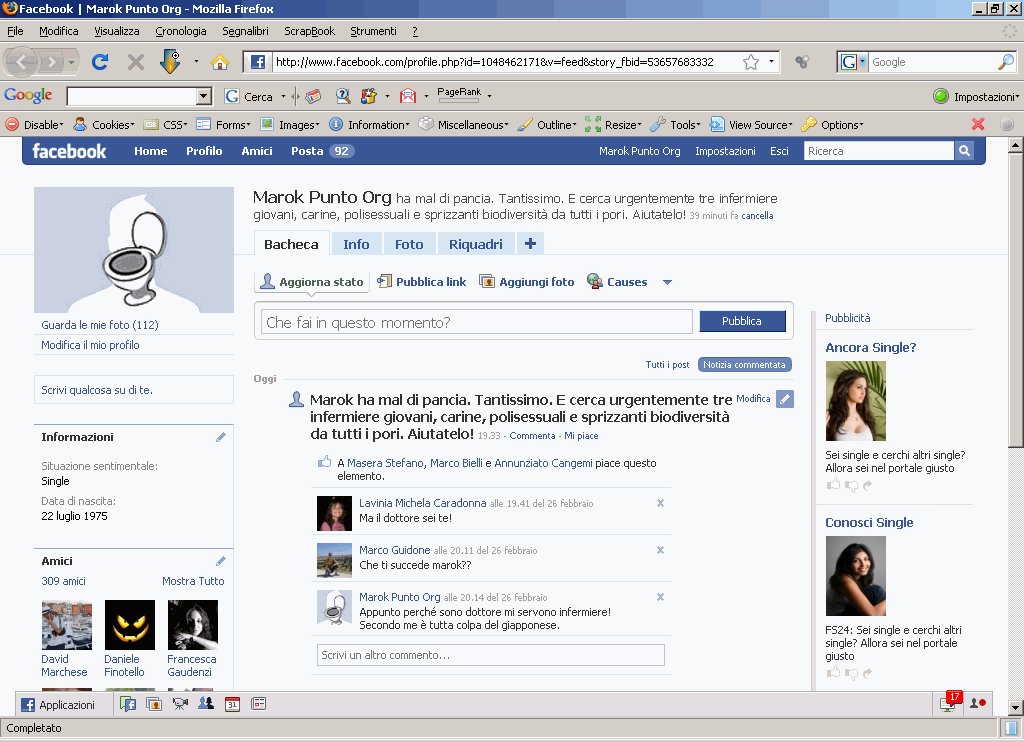Click the thumbs-down on the Conosci Single ad
Image resolution: width=1024 pixels, height=742 pixels.
pyautogui.click(x=852, y=673)
